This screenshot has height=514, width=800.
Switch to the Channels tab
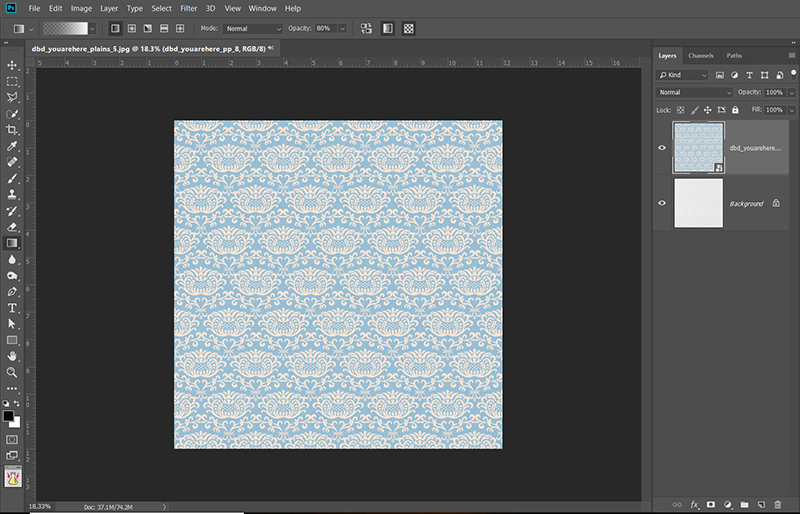(x=701, y=55)
